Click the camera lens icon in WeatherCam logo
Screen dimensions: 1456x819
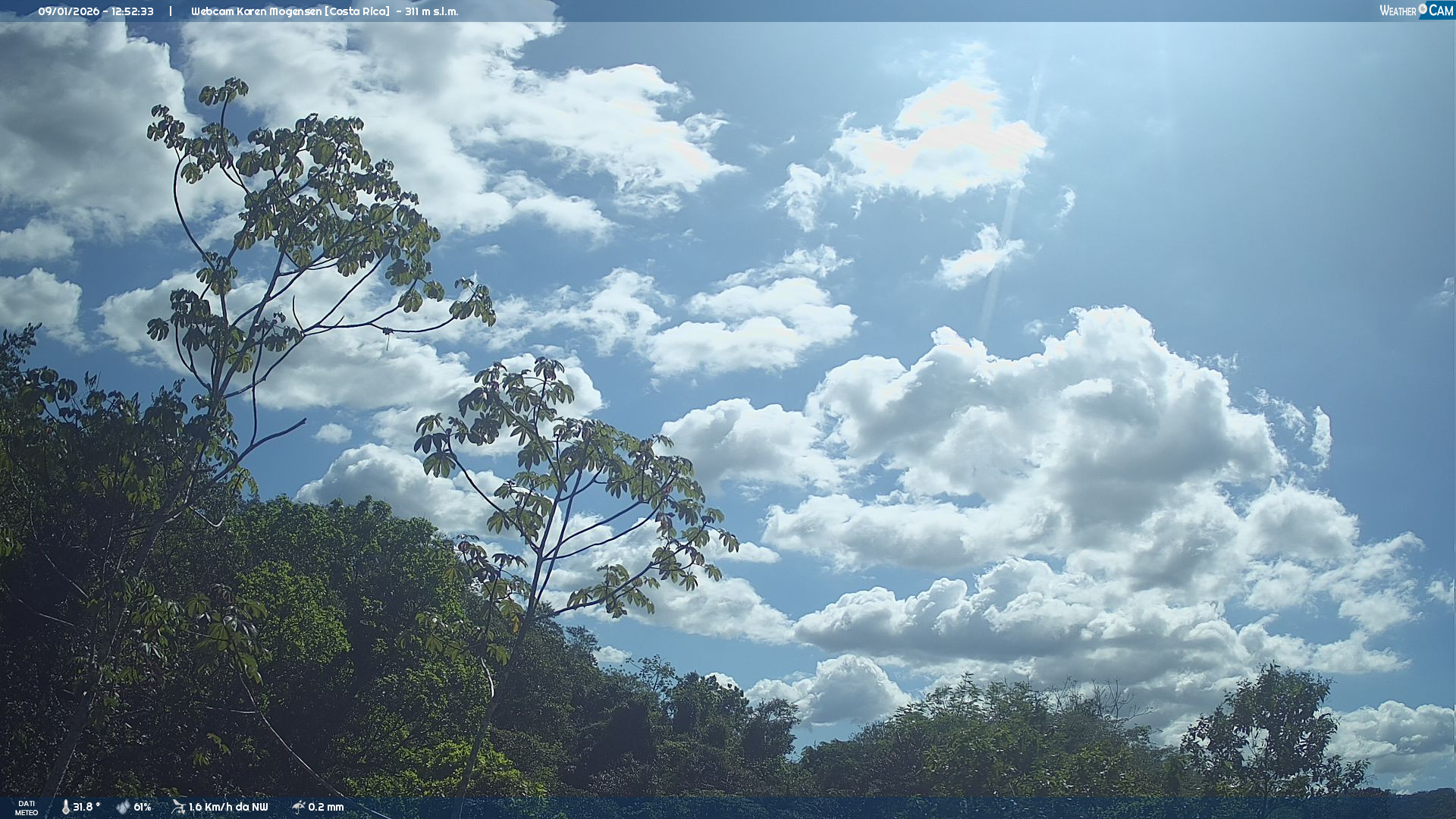[1423, 9]
